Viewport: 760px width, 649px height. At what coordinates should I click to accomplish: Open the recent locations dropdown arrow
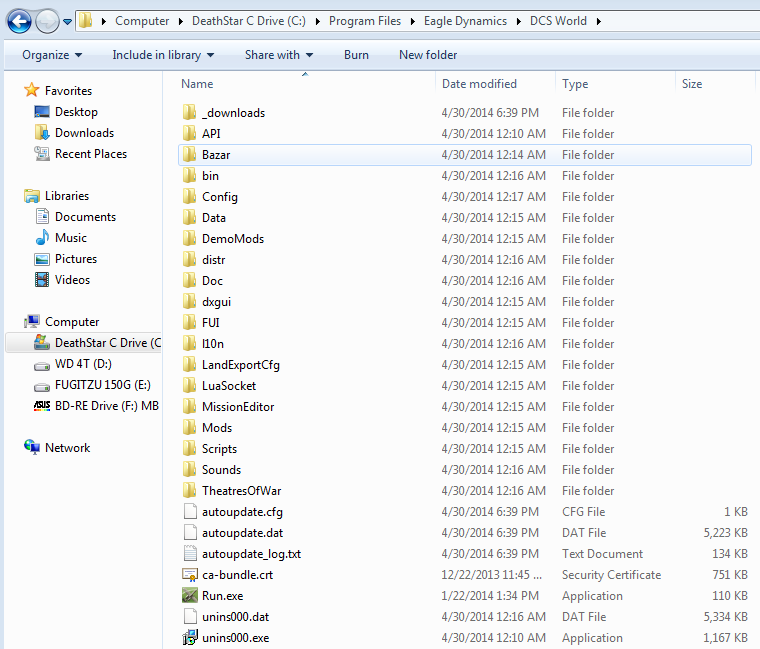(67, 22)
